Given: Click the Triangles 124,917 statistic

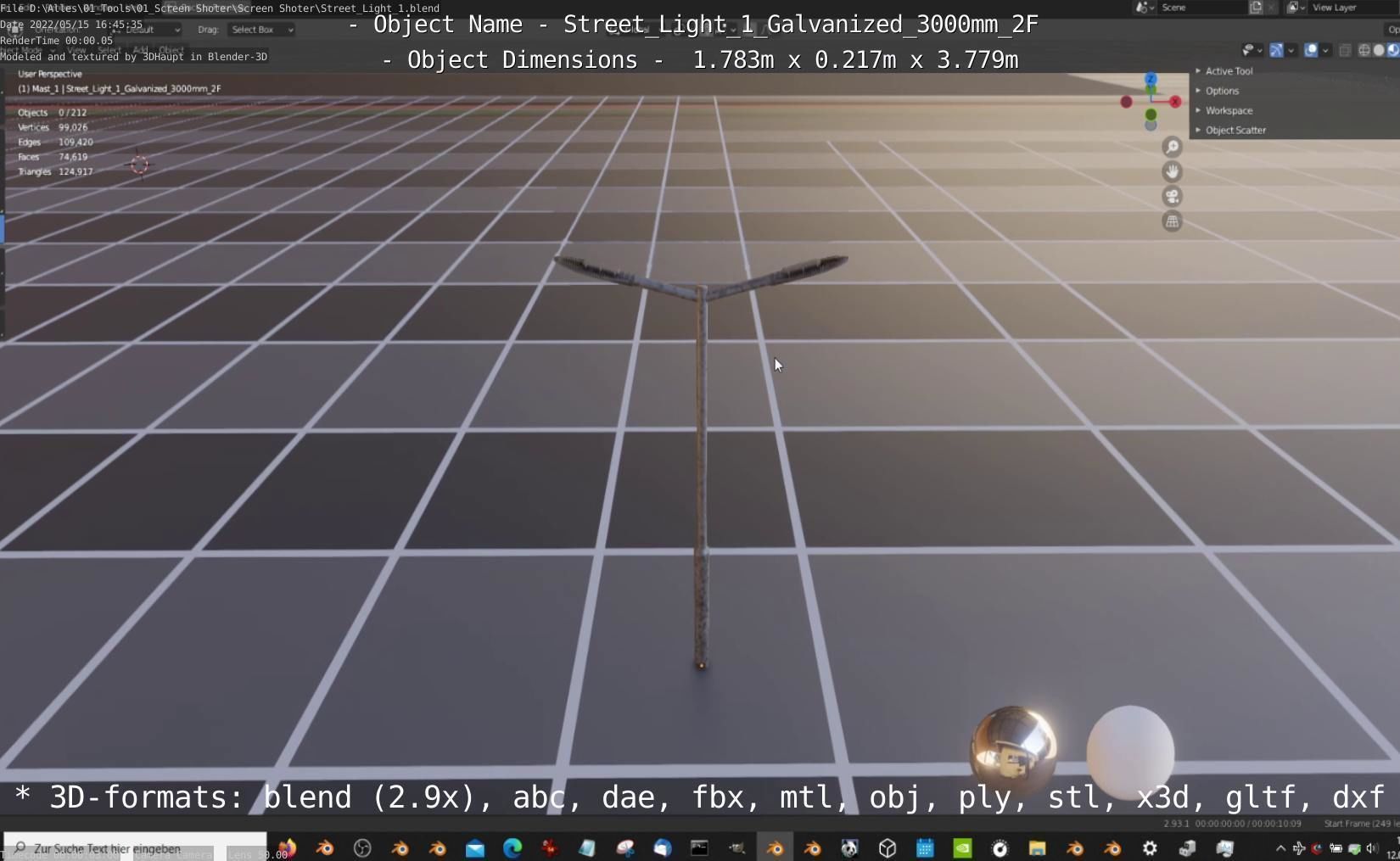Looking at the screenshot, I should 55,171.
